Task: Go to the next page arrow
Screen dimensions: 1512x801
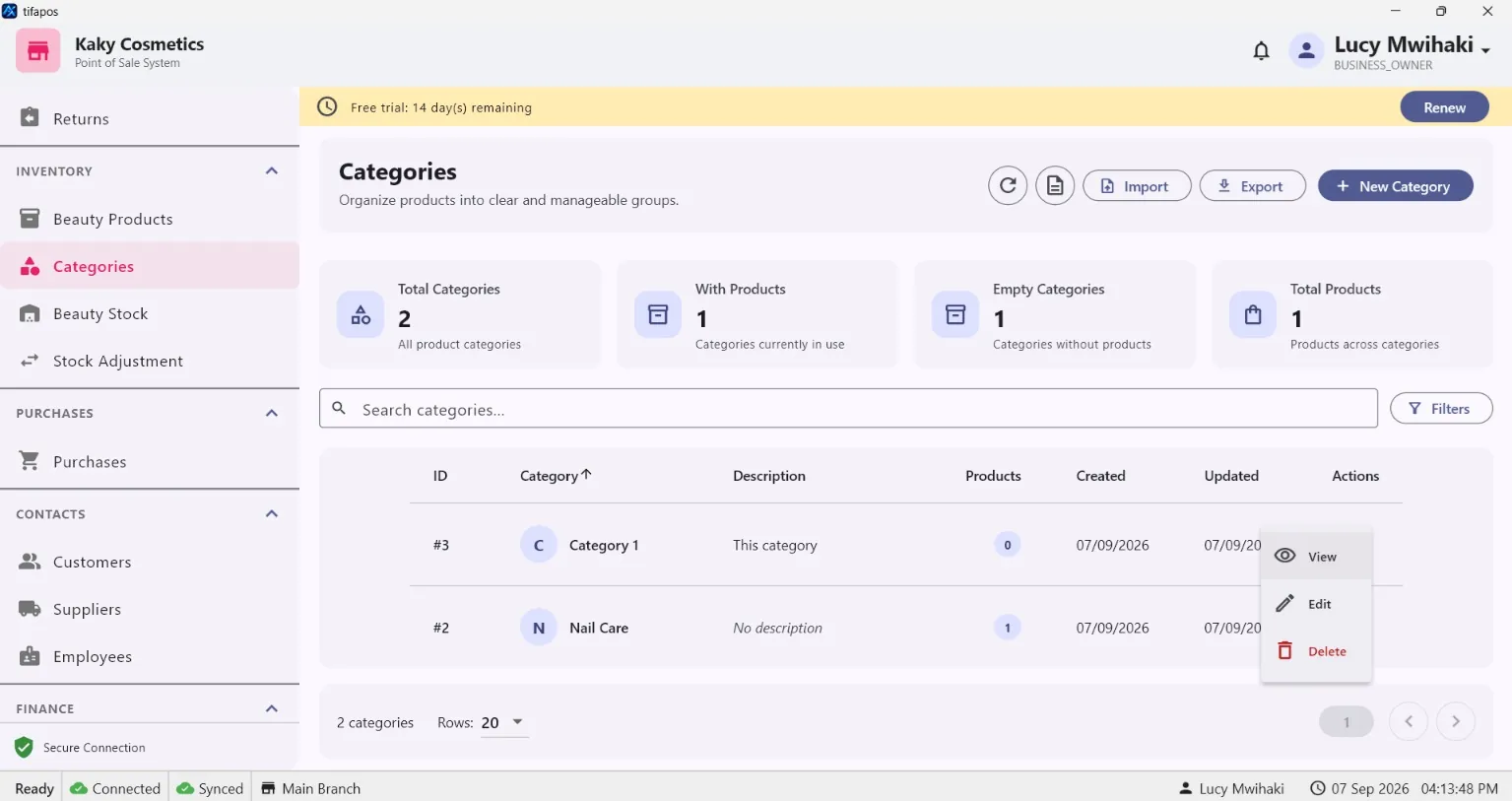Action: pyautogui.click(x=1456, y=721)
